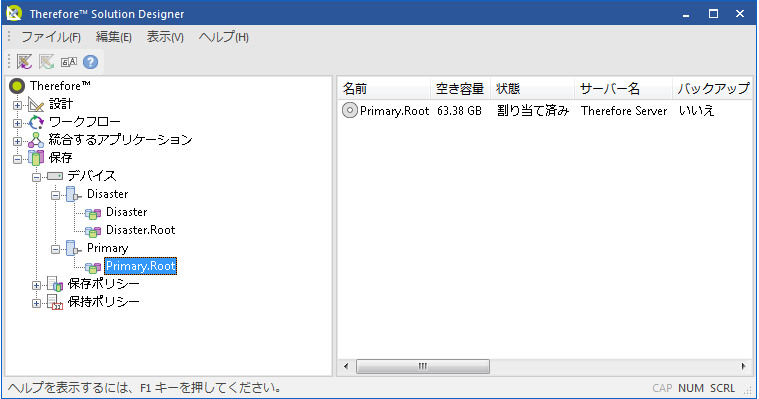The image size is (759, 399).
Task: Sort by the バックアップ column header
Action: pyautogui.click(x=713, y=89)
